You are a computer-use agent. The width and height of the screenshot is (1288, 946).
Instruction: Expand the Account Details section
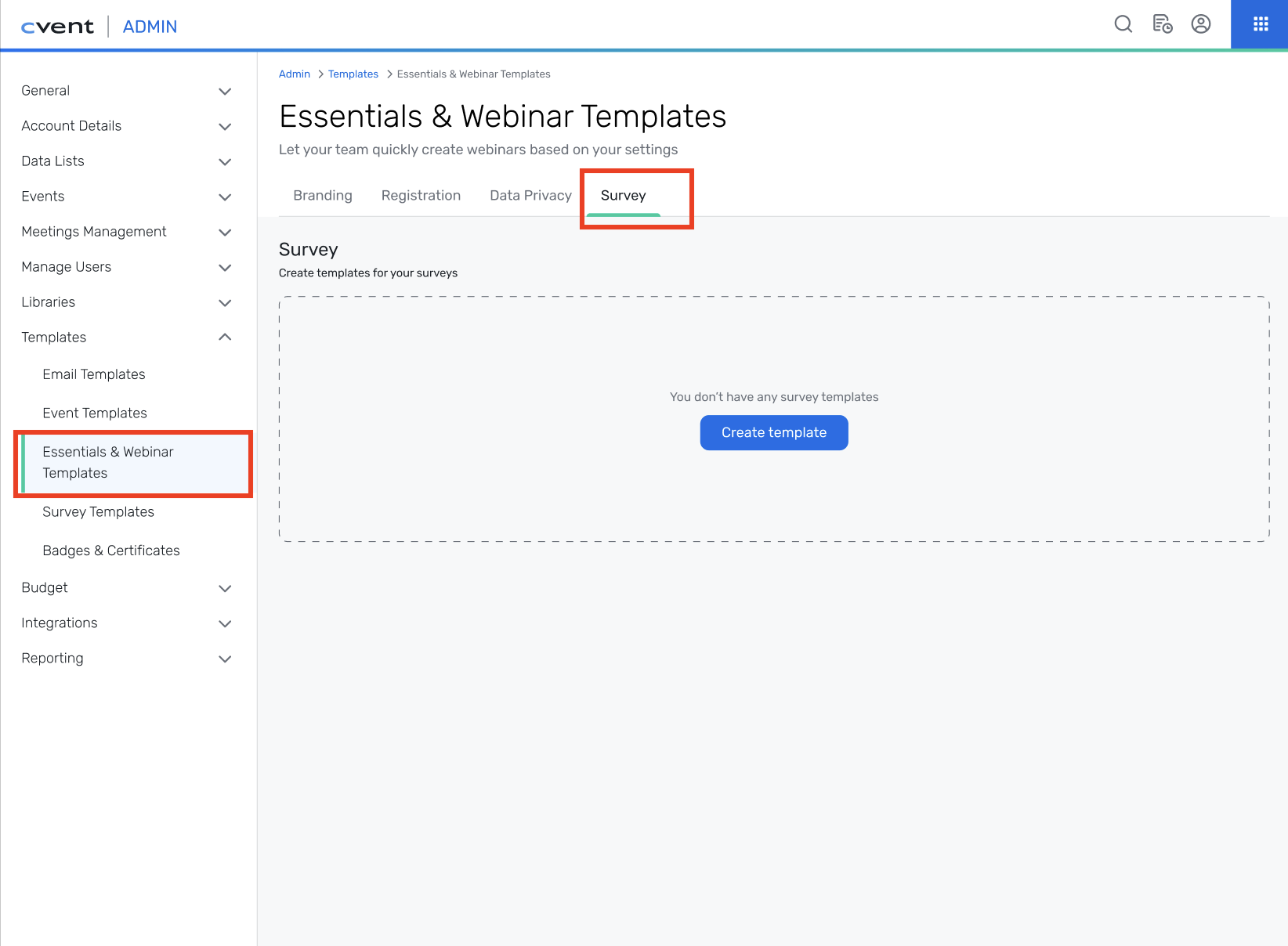click(127, 126)
